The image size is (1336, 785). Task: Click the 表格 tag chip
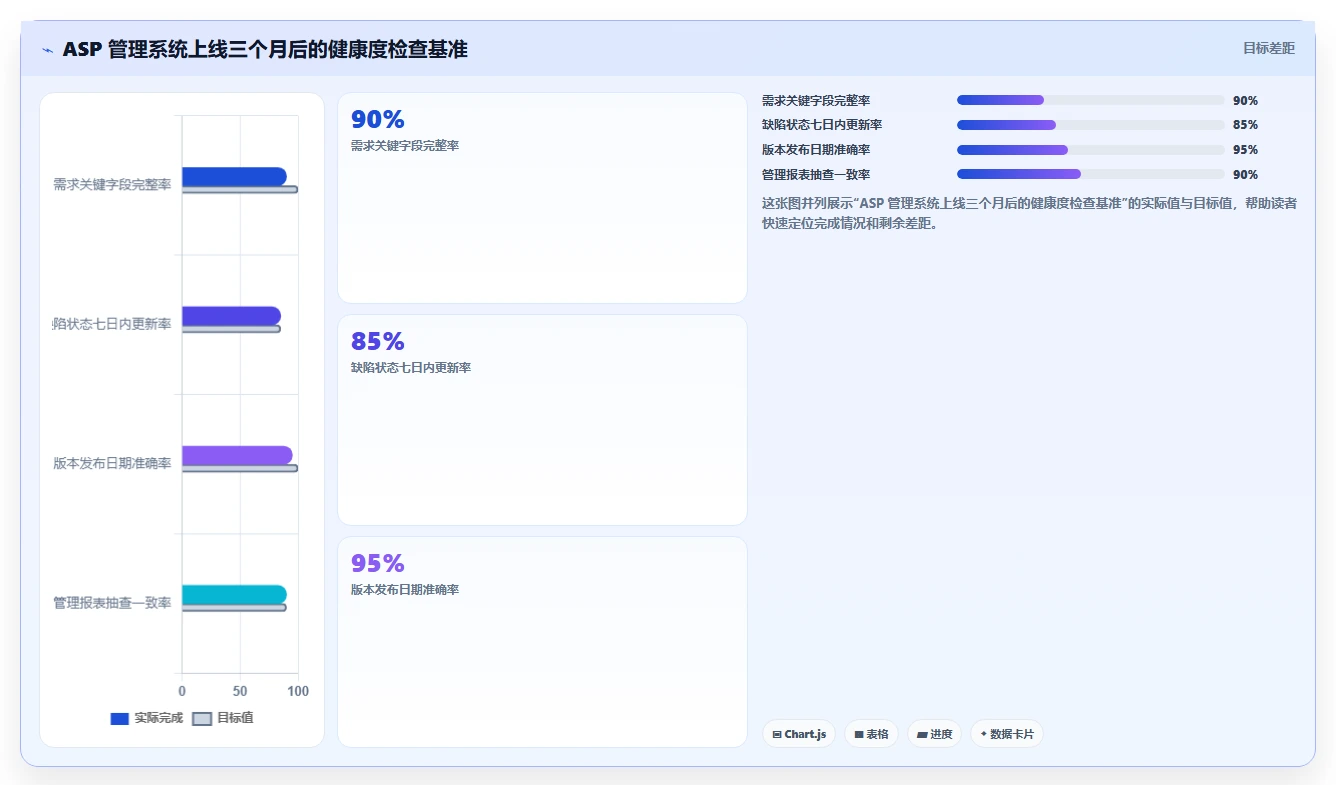point(872,734)
